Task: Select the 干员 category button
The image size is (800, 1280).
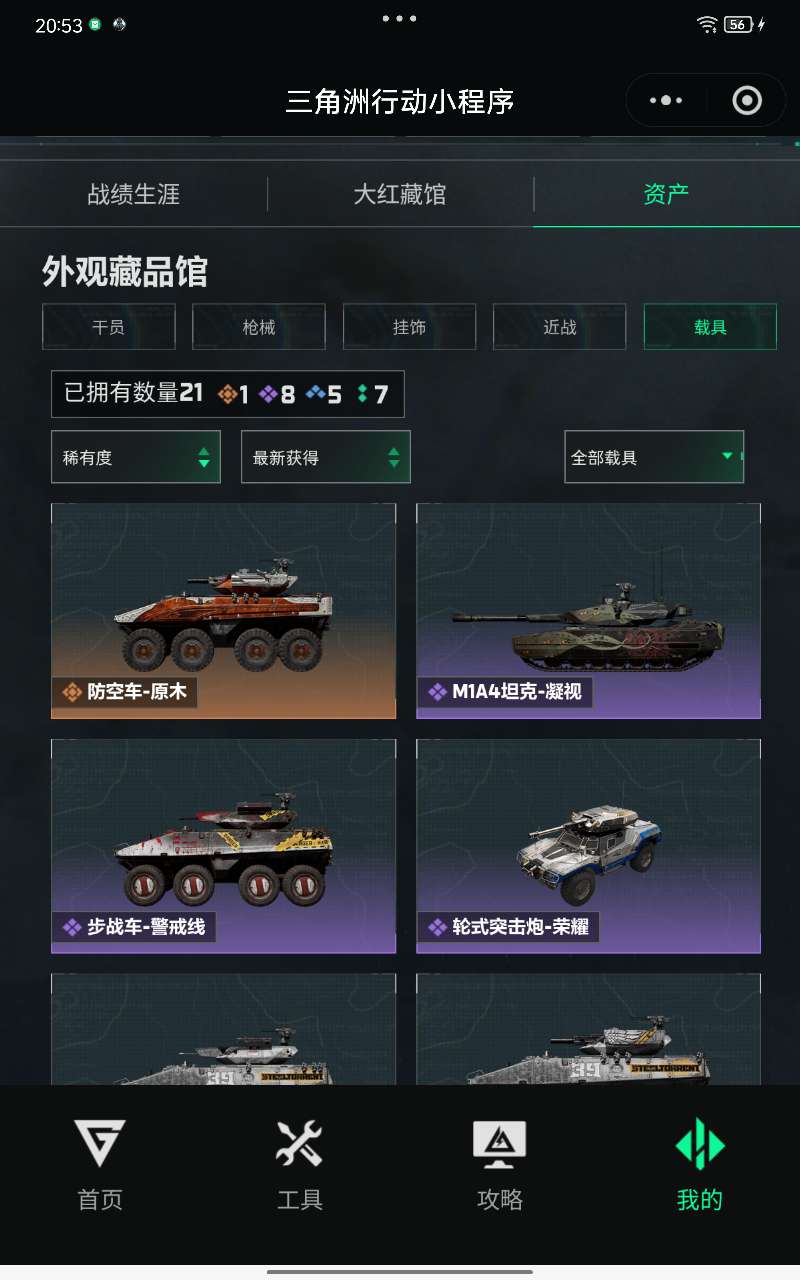Action: coord(109,327)
